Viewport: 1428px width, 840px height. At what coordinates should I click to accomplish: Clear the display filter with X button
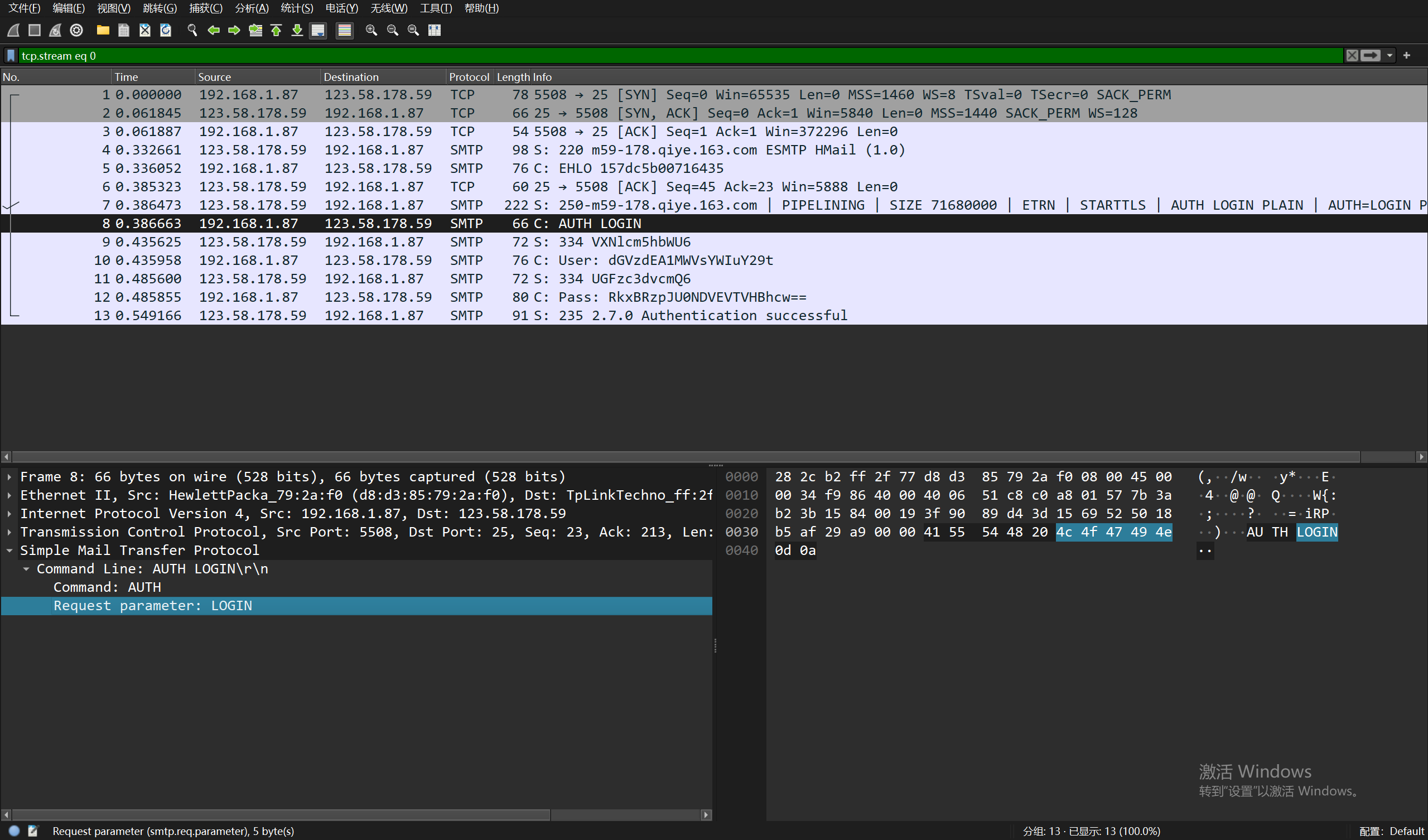[x=1352, y=56]
